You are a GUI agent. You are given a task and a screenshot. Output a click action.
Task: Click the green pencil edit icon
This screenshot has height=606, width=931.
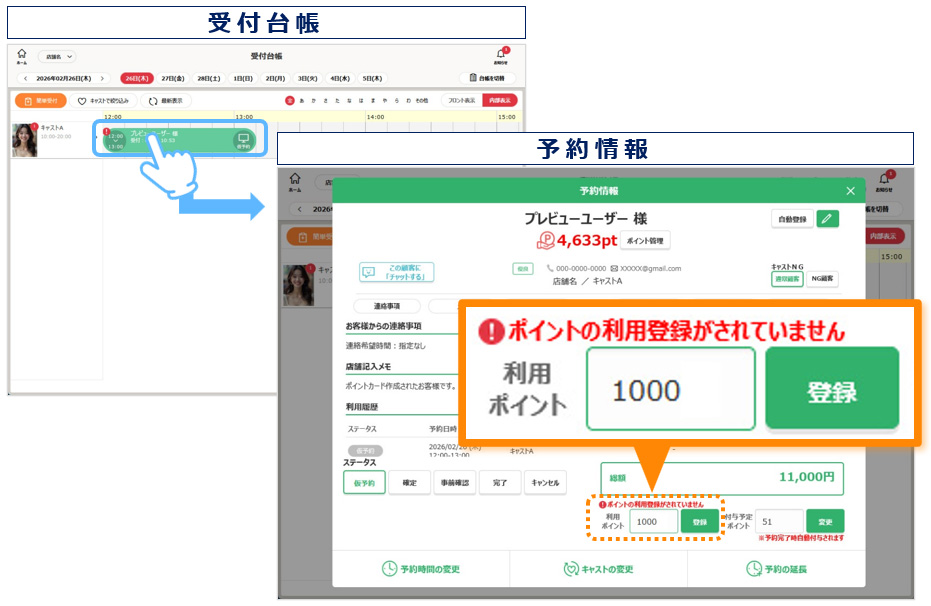coord(827,219)
